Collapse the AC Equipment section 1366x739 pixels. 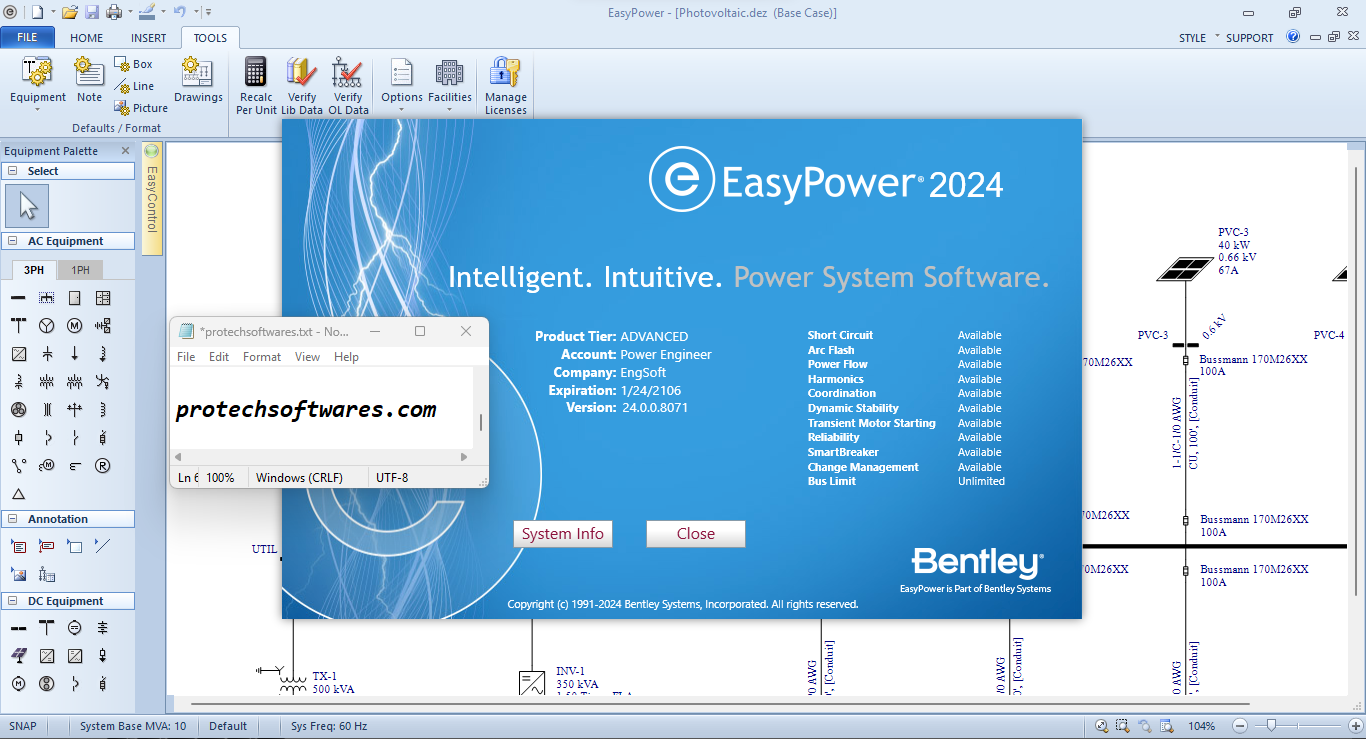(13, 241)
